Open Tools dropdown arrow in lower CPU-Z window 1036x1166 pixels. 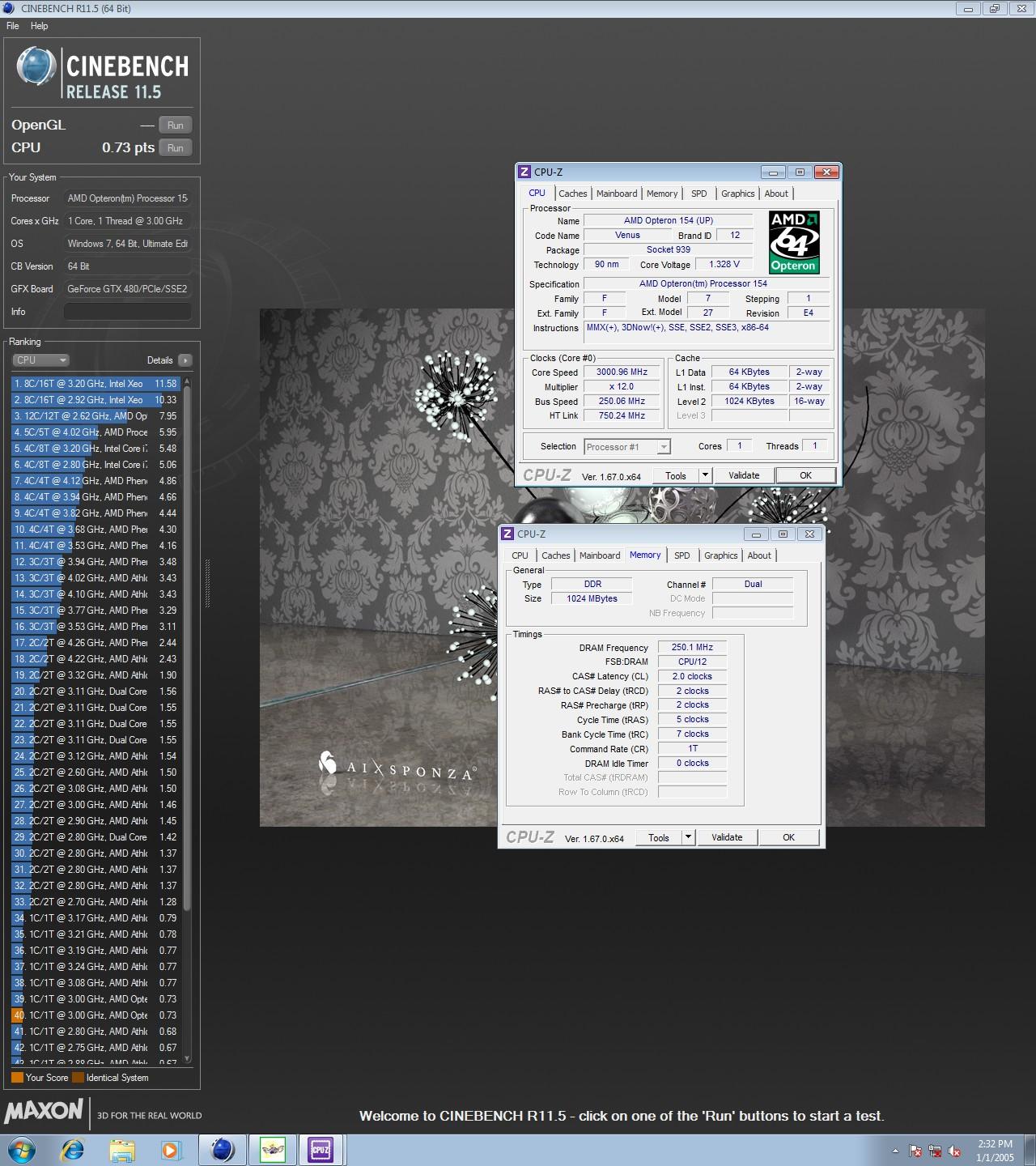tap(689, 838)
